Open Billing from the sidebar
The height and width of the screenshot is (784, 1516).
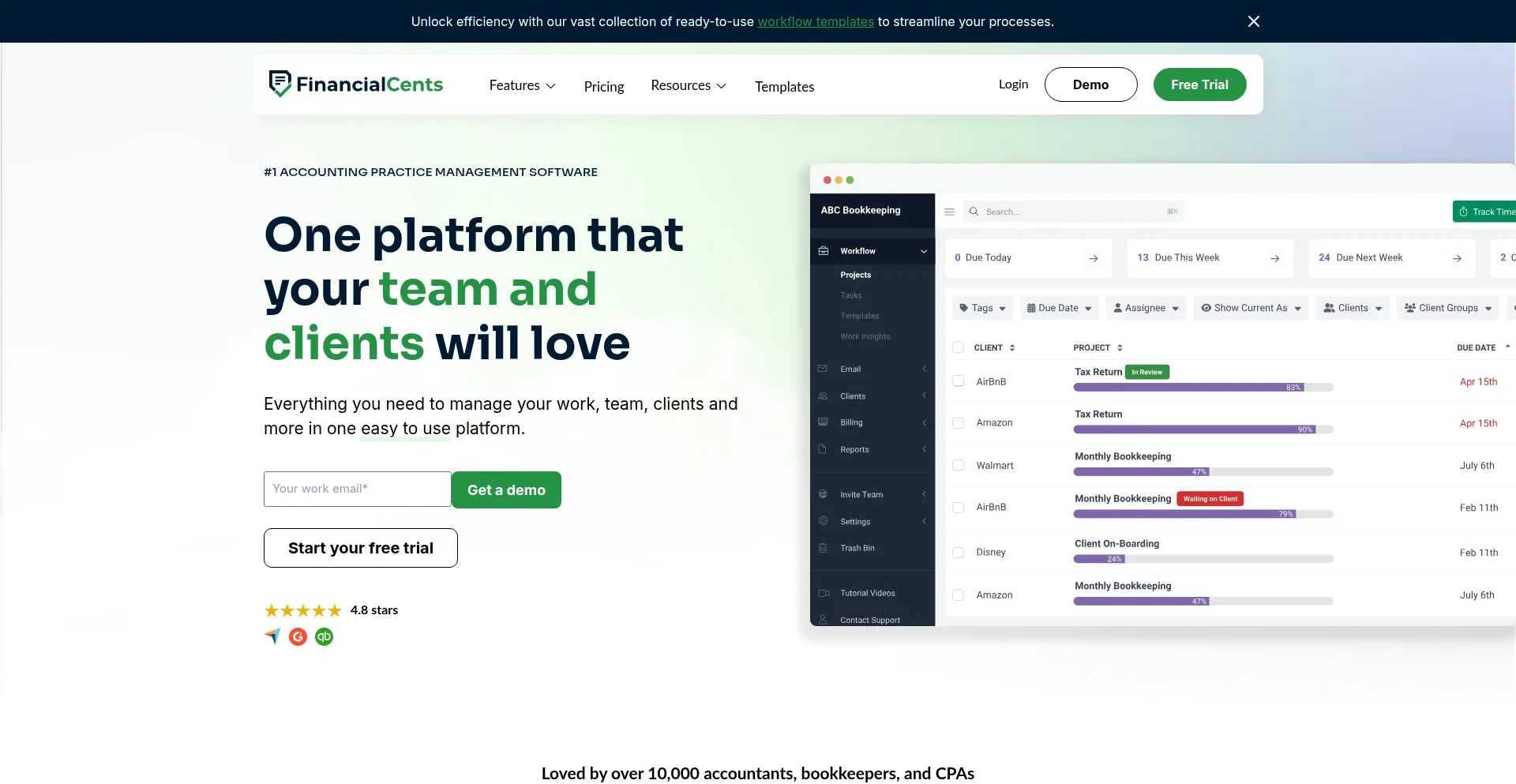(851, 422)
